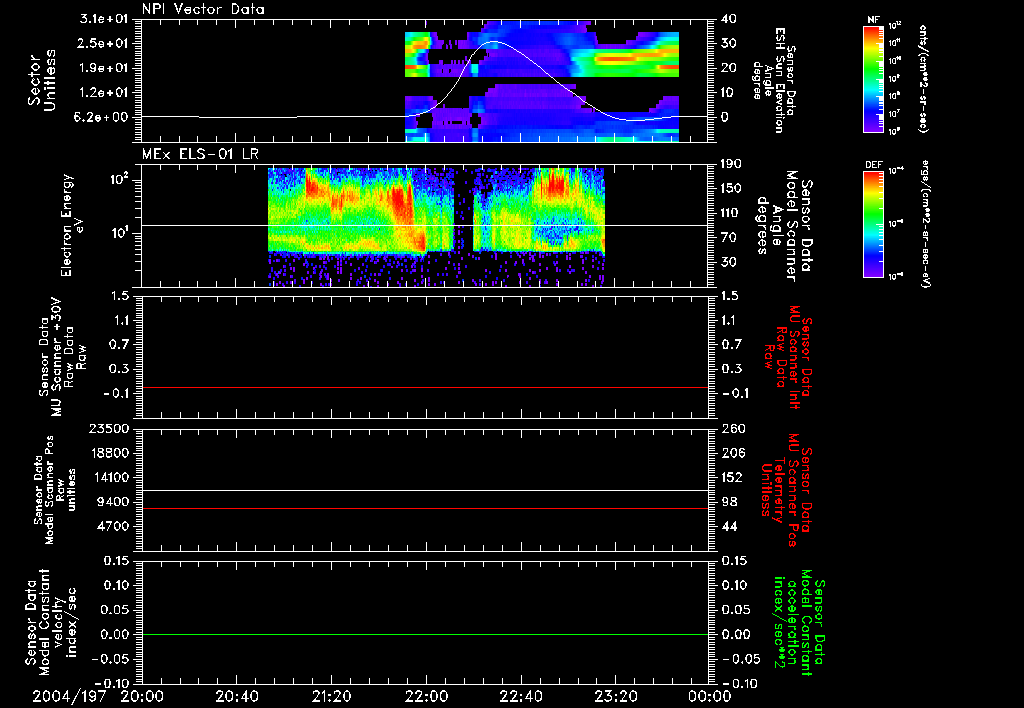The height and width of the screenshot is (708, 1024).
Task: Click the 150 scanner angle tick label
Action: (732, 188)
